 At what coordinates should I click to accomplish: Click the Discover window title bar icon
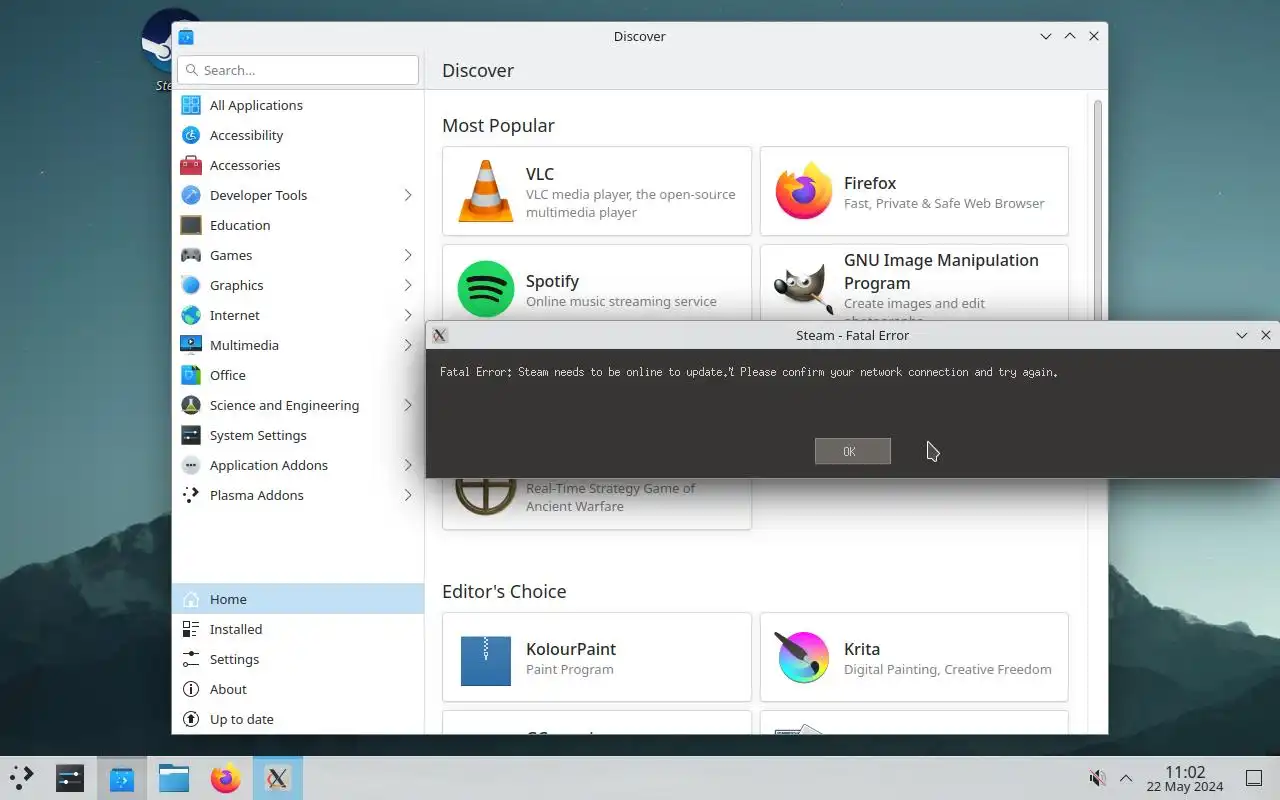pos(186,37)
